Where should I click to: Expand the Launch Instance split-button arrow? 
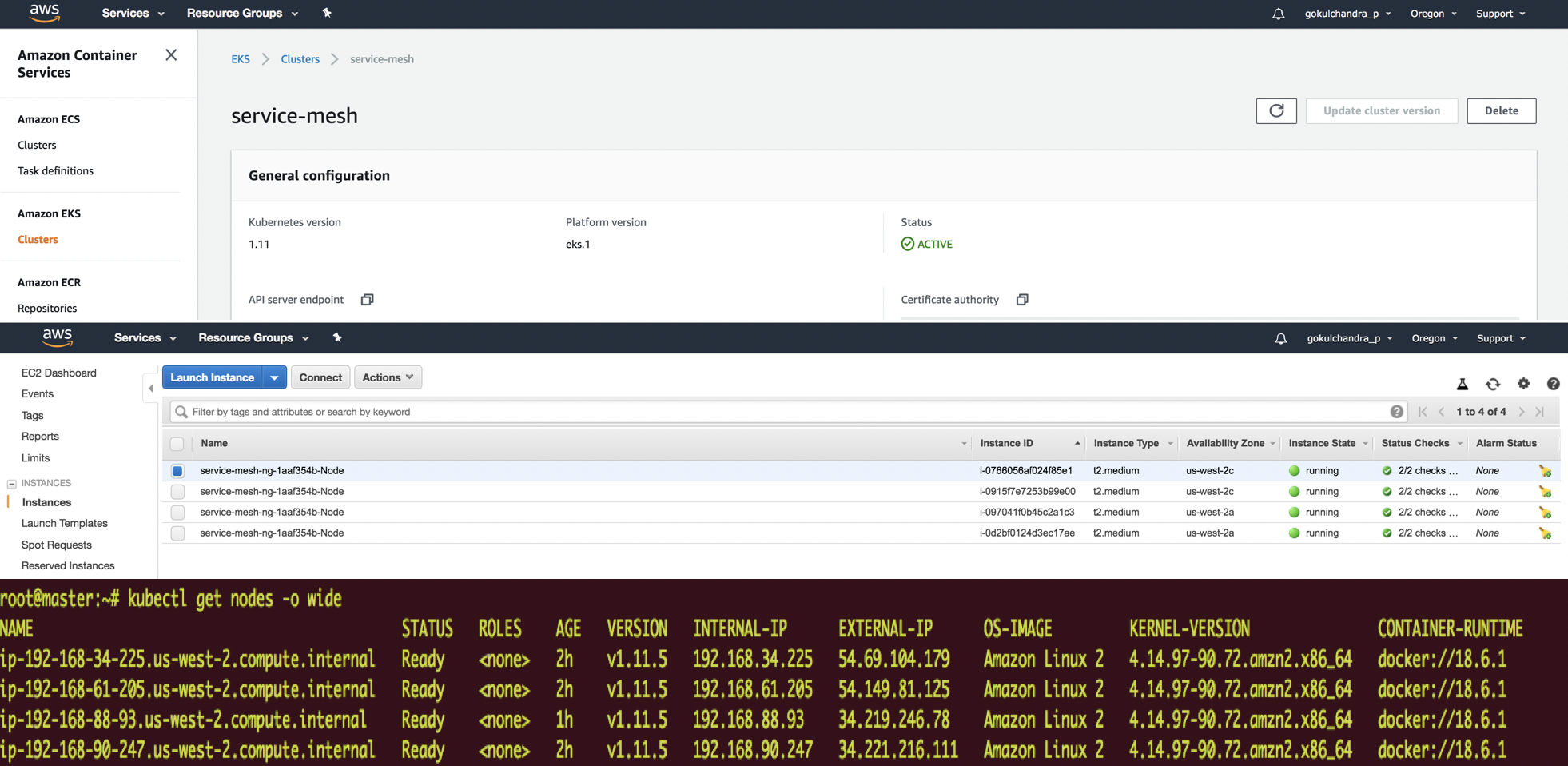pos(274,377)
